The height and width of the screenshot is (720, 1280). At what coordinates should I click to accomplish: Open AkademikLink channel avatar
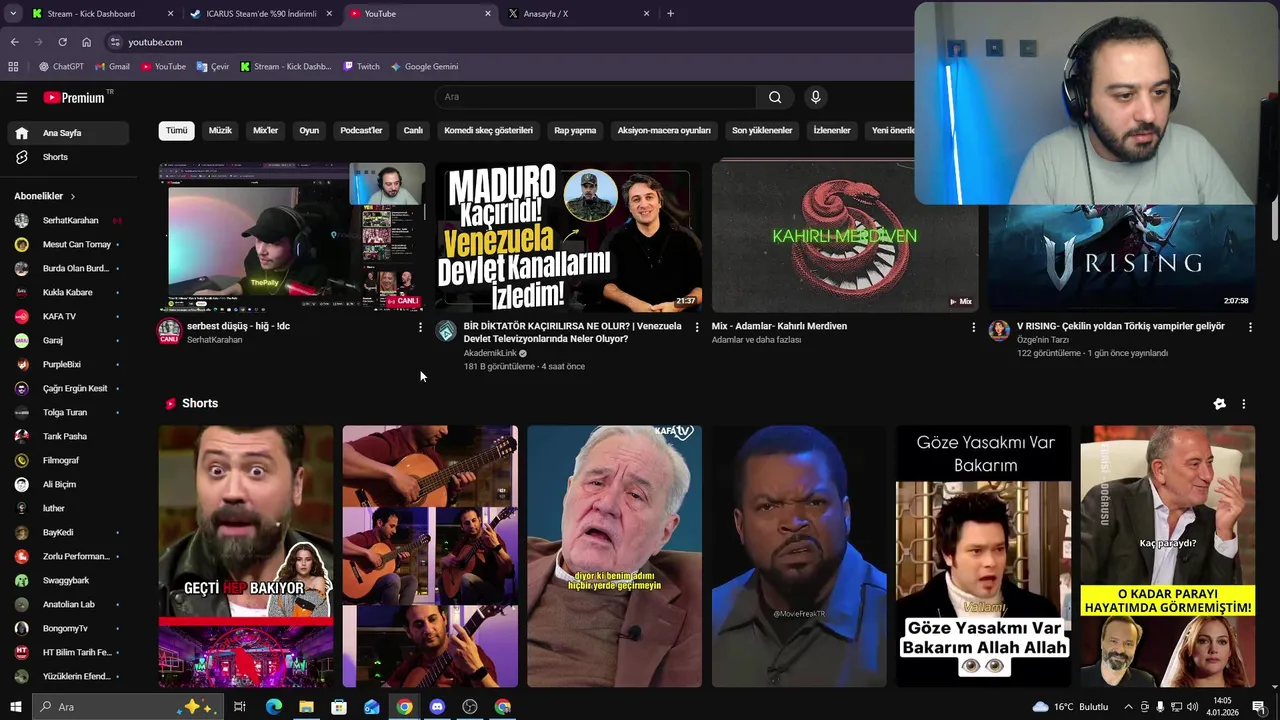[x=446, y=331]
